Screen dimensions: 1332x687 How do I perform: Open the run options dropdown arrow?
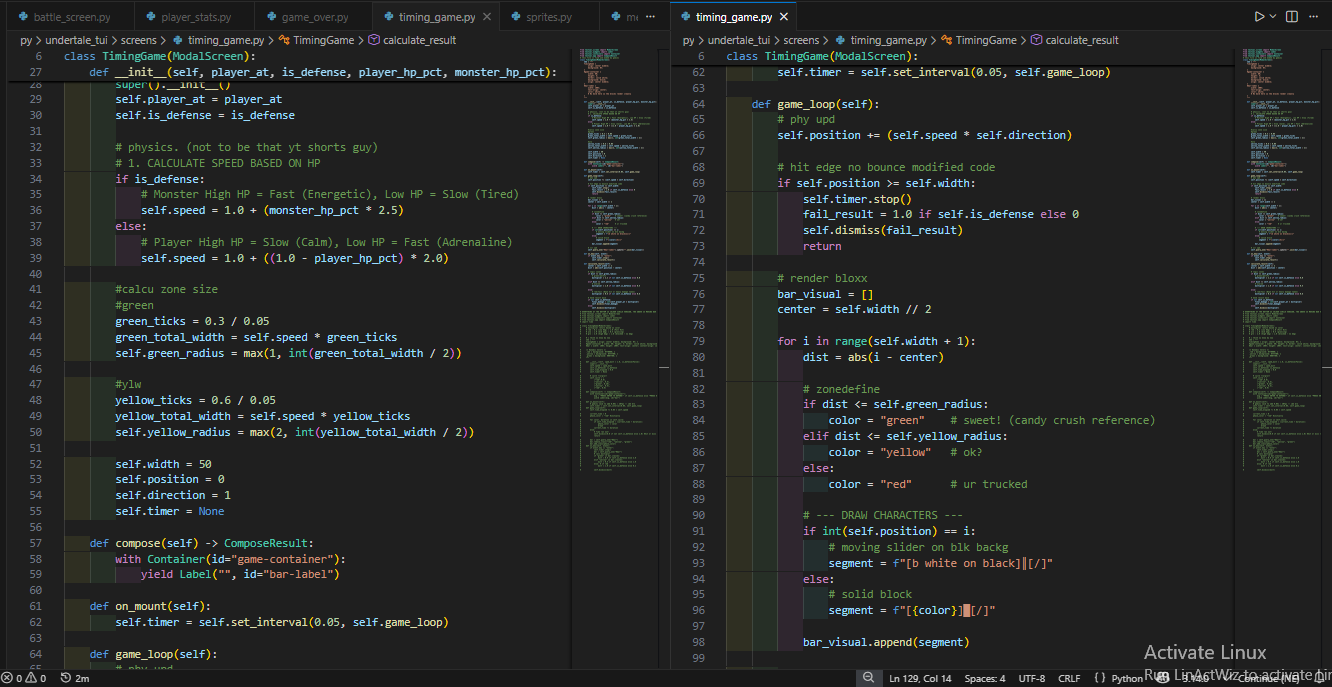(1273, 17)
